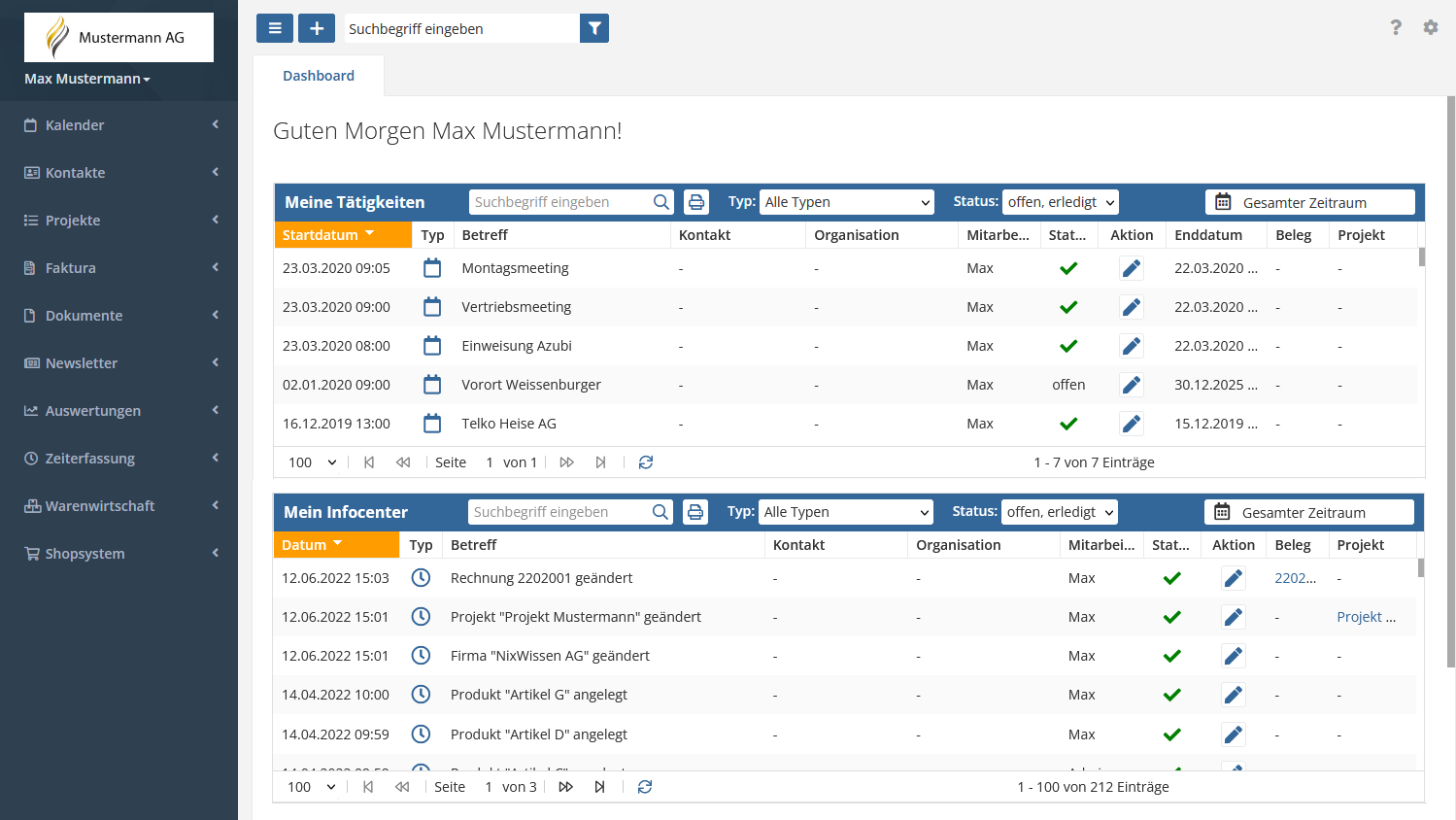1456x820 pixels.
Task: Open Gesamter Zeitraum date filter in Meine Tätigkeiten
Action: click(x=1310, y=202)
